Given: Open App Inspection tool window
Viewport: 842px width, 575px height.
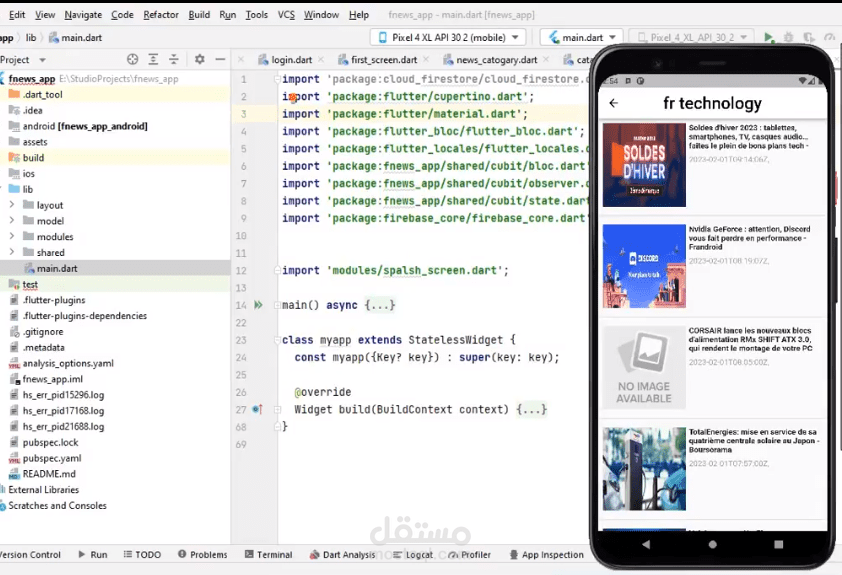Looking at the screenshot, I should [x=546, y=555].
